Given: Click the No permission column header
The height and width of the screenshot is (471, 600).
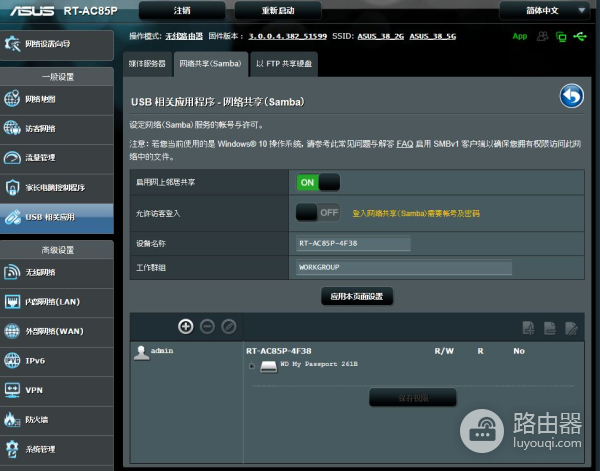Looking at the screenshot, I should coord(519,351).
